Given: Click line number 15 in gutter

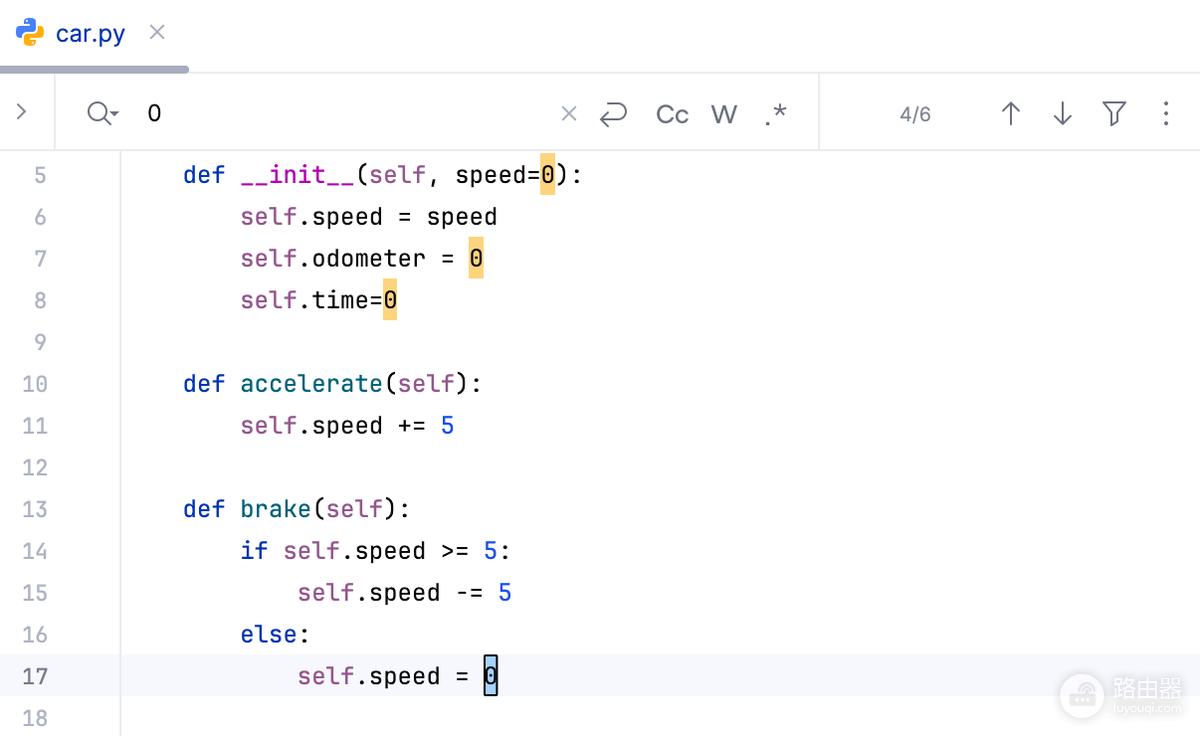Looking at the screenshot, I should pyautogui.click(x=34, y=593).
